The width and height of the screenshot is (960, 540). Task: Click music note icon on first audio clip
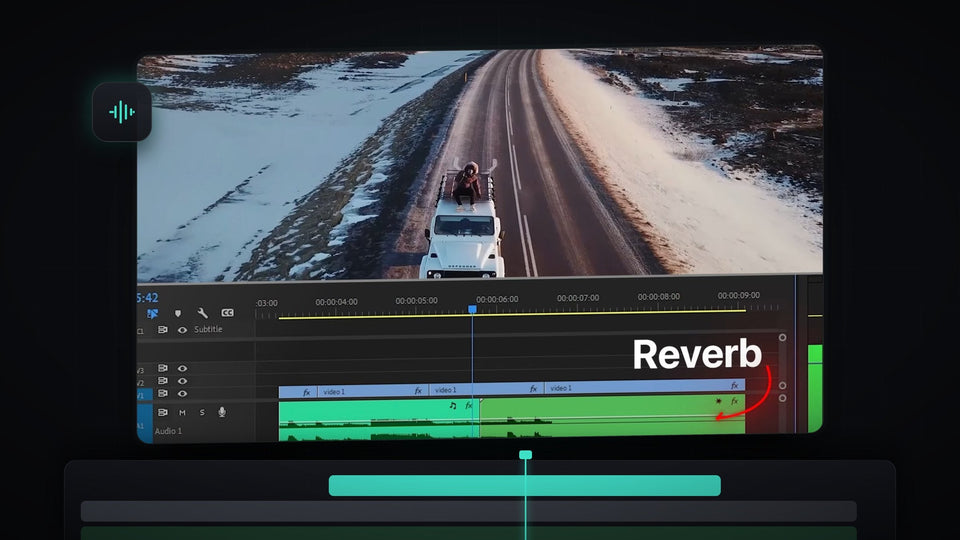pyautogui.click(x=453, y=405)
